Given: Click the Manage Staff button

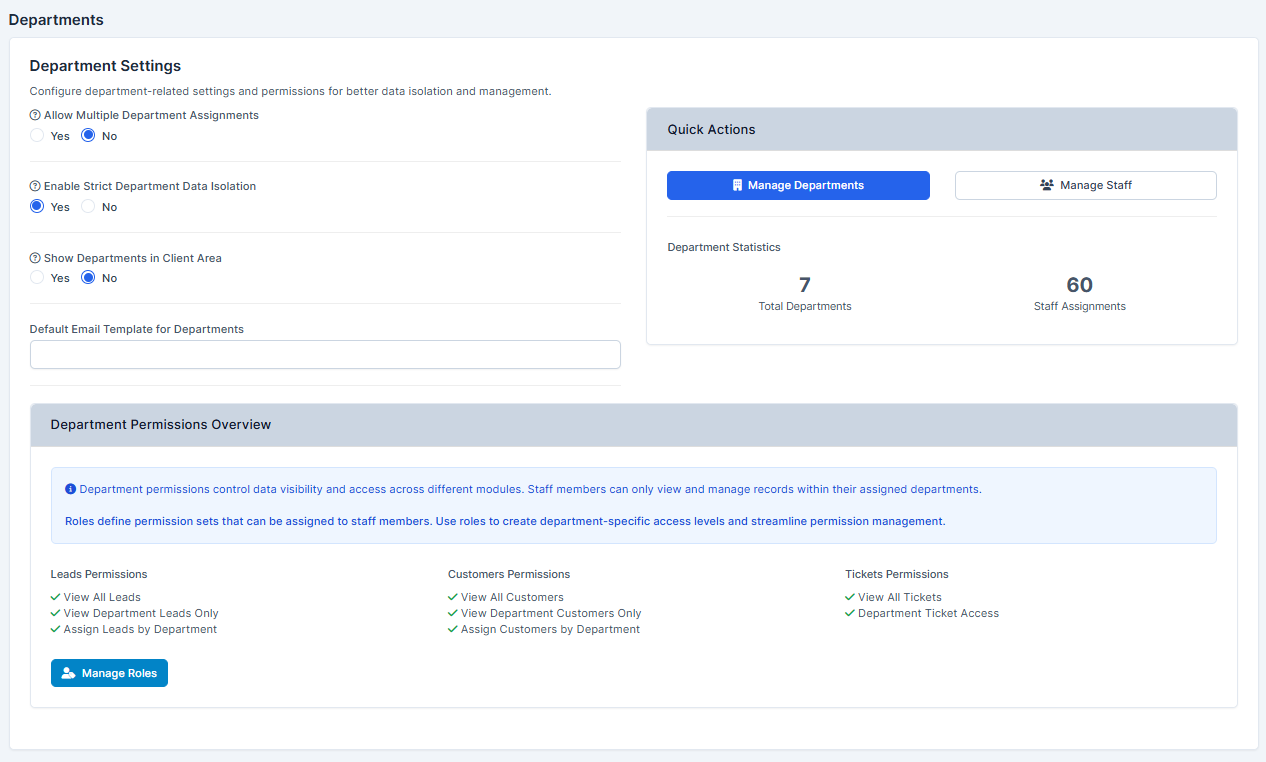Looking at the screenshot, I should (x=1085, y=185).
